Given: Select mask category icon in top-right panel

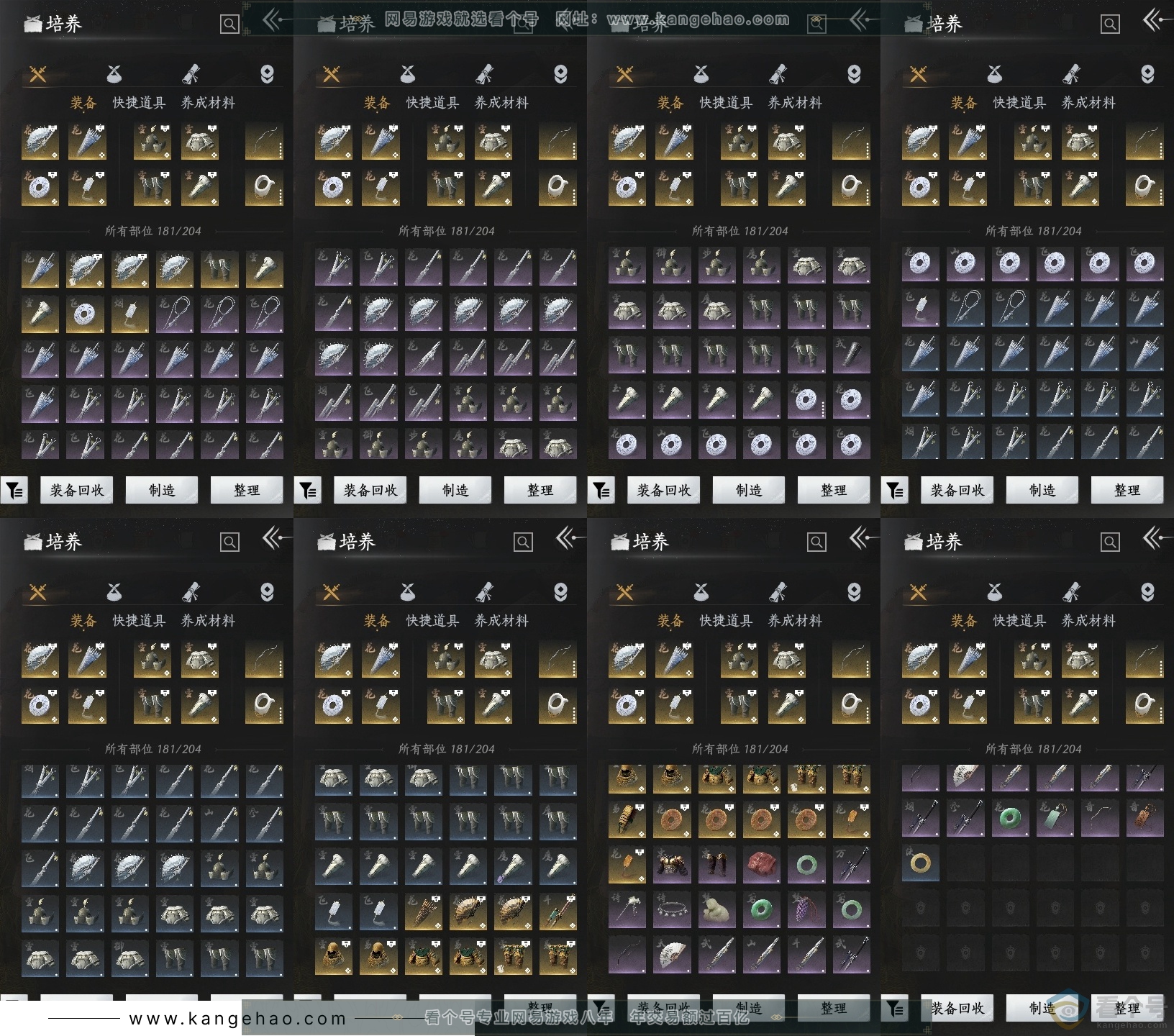Looking at the screenshot, I should tap(1147, 74).
